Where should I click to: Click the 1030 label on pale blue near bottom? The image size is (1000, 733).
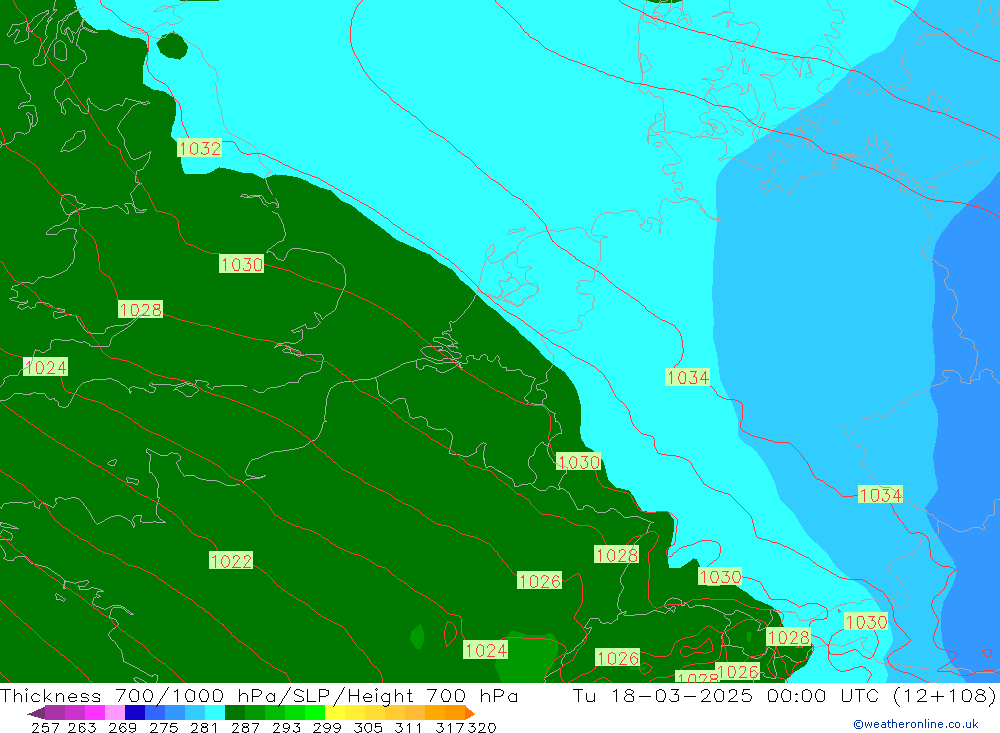click(866, 621)
